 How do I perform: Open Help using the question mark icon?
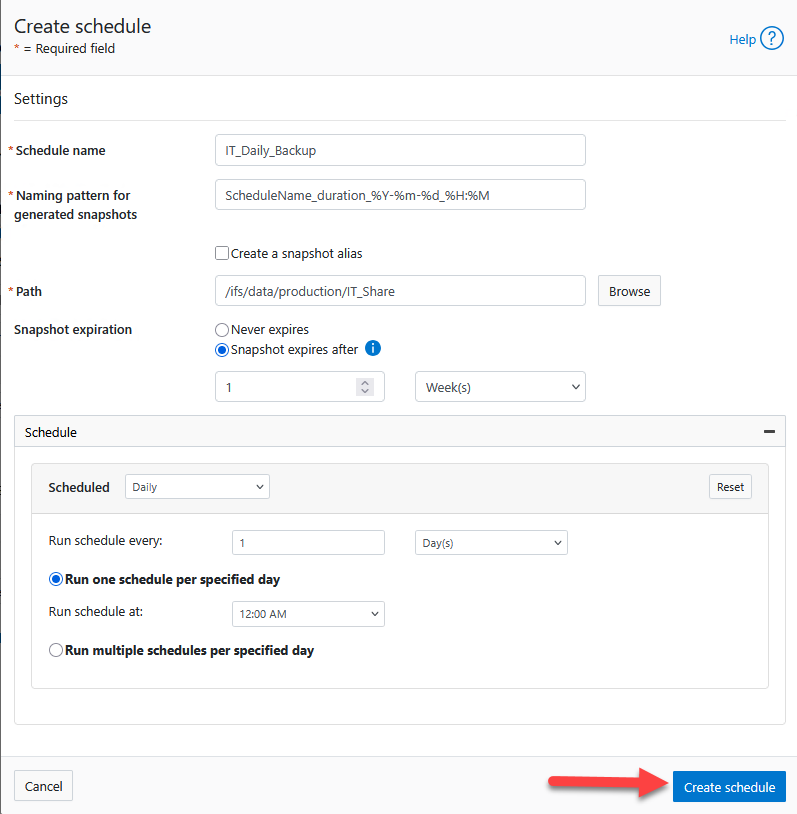(770, 39)
